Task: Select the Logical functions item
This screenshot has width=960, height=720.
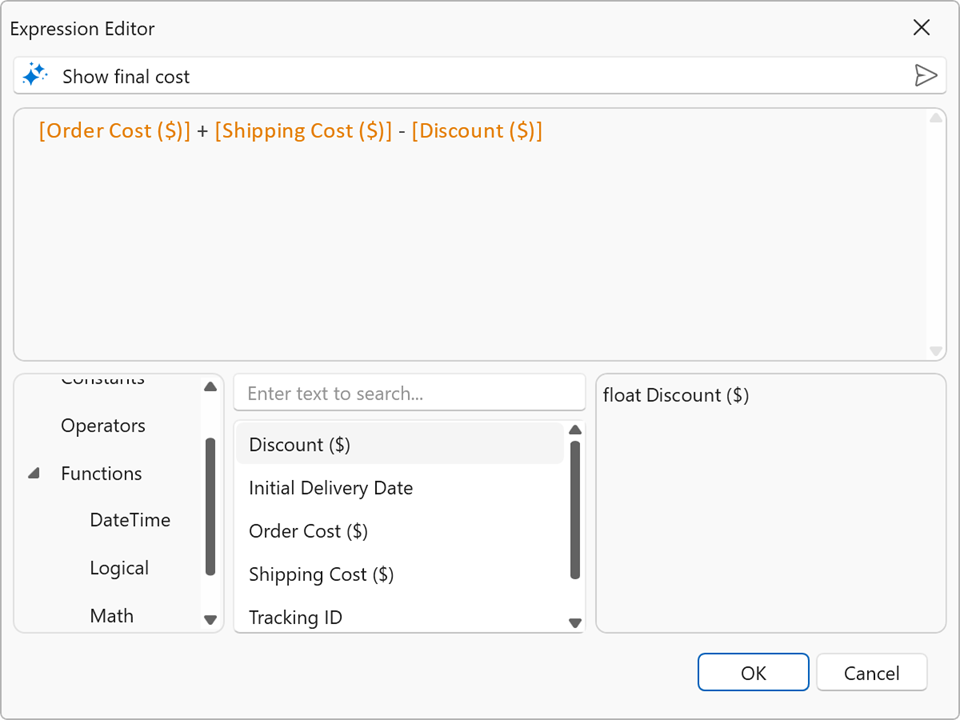Action: click(119, 568)
